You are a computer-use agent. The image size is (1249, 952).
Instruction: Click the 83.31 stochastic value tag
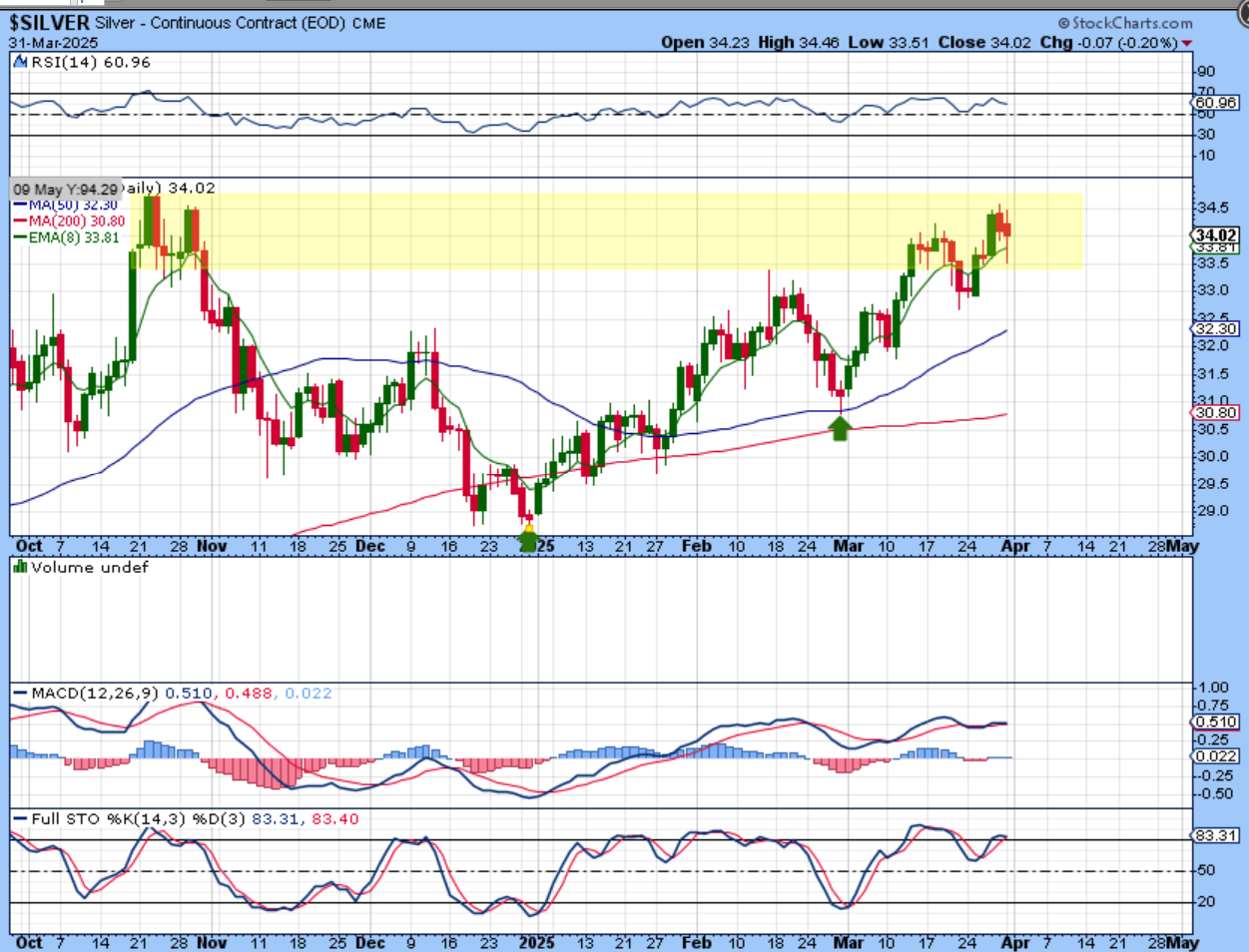1215,835
